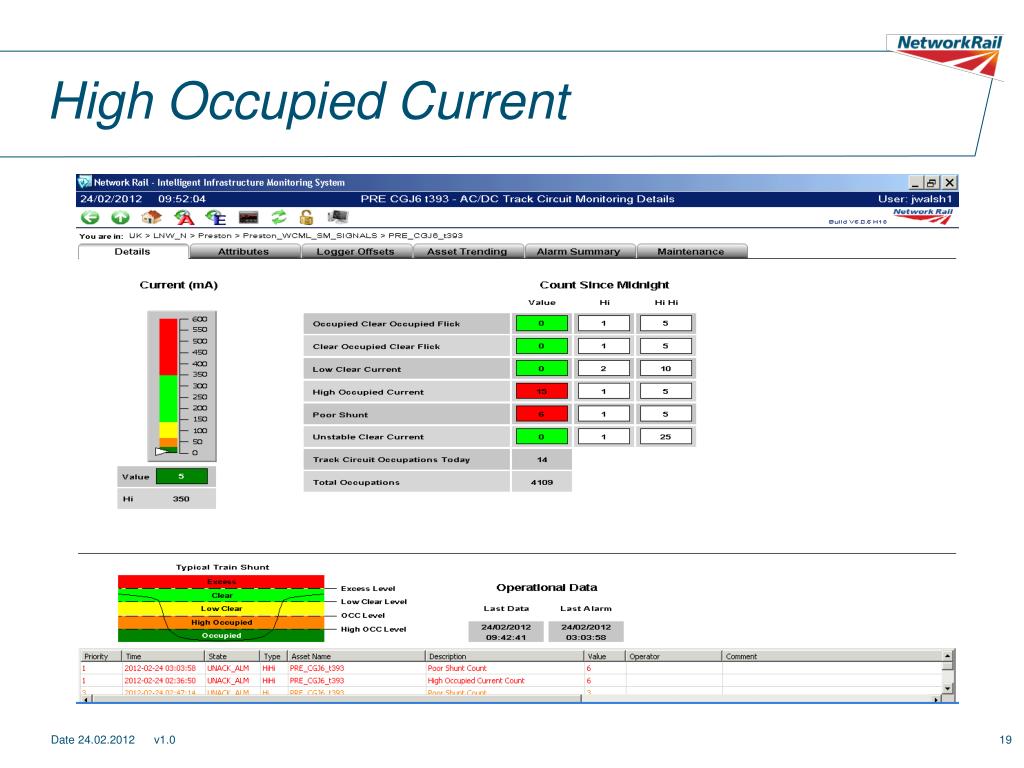The height and width of the screenshot is (768, 1024).
Task: Click the Operator column header
Action: click(673, 656)
